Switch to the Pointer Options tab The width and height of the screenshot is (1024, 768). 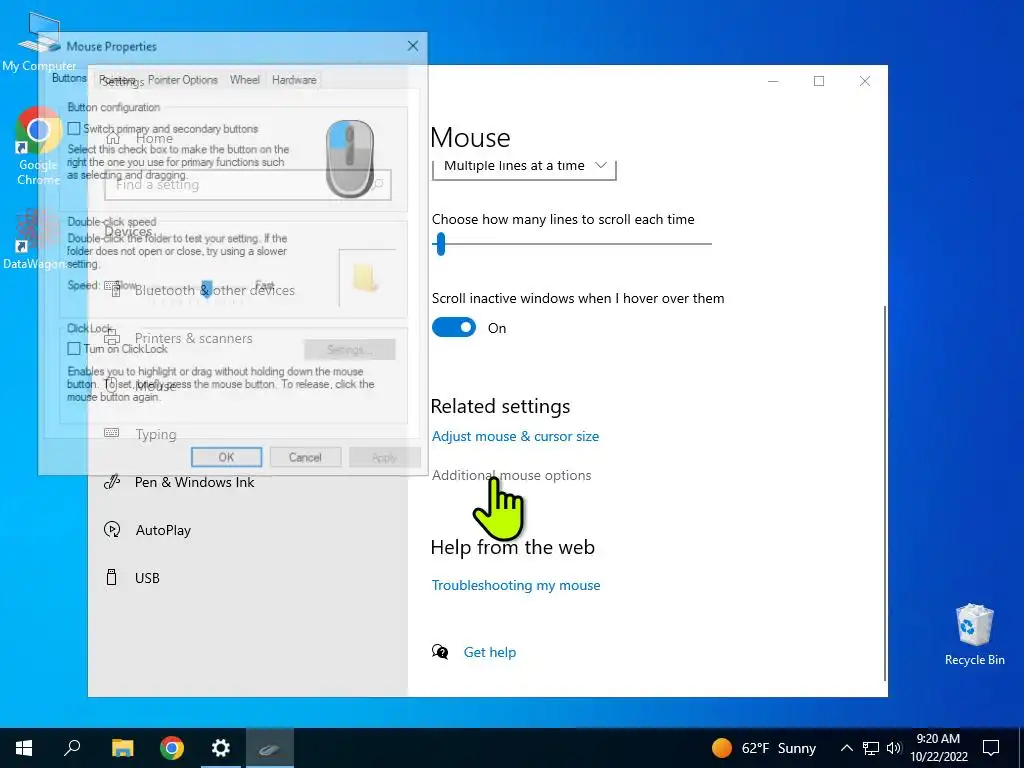[183, 80]
